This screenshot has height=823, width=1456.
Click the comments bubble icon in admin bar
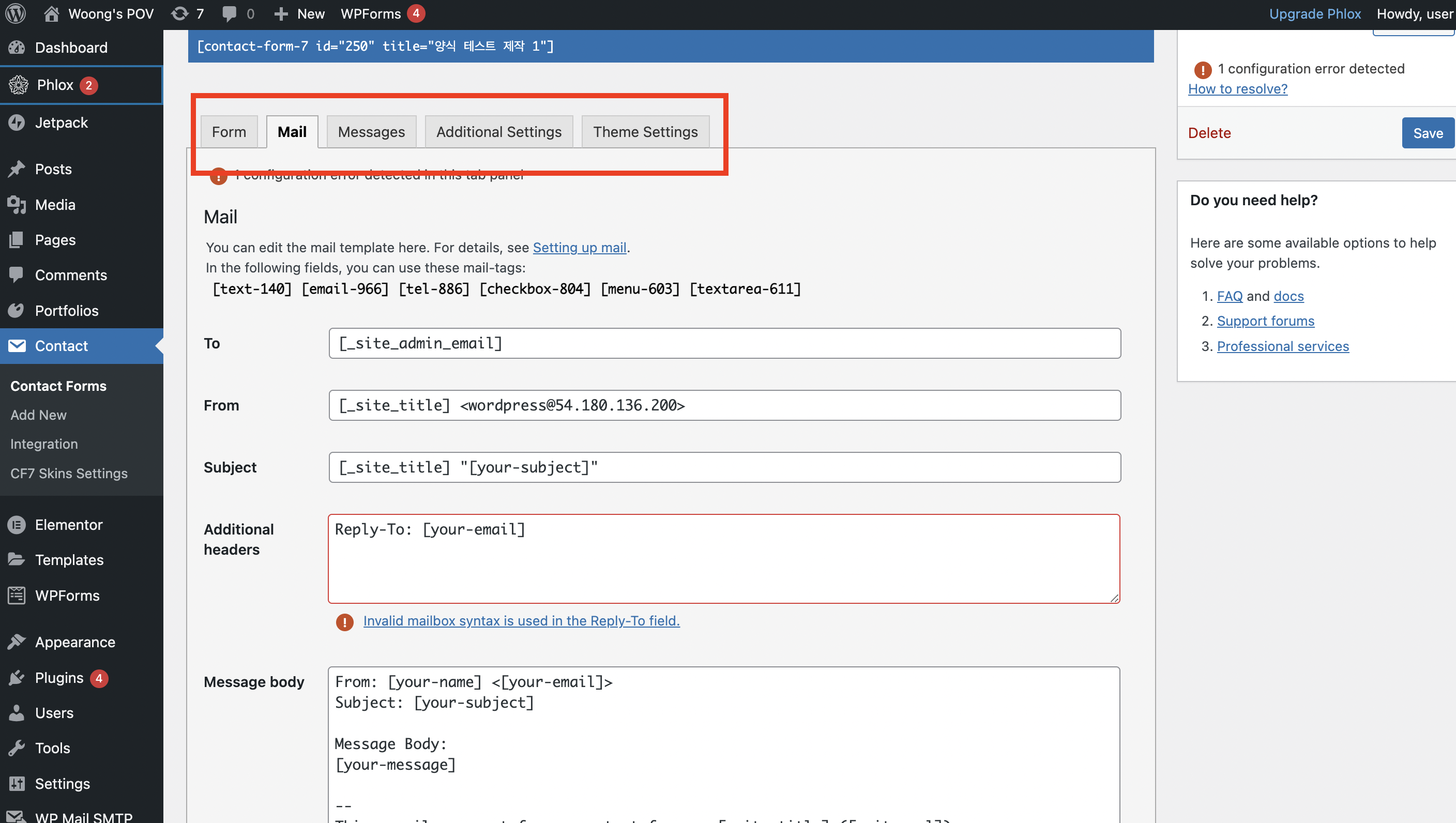click(229, 13)
